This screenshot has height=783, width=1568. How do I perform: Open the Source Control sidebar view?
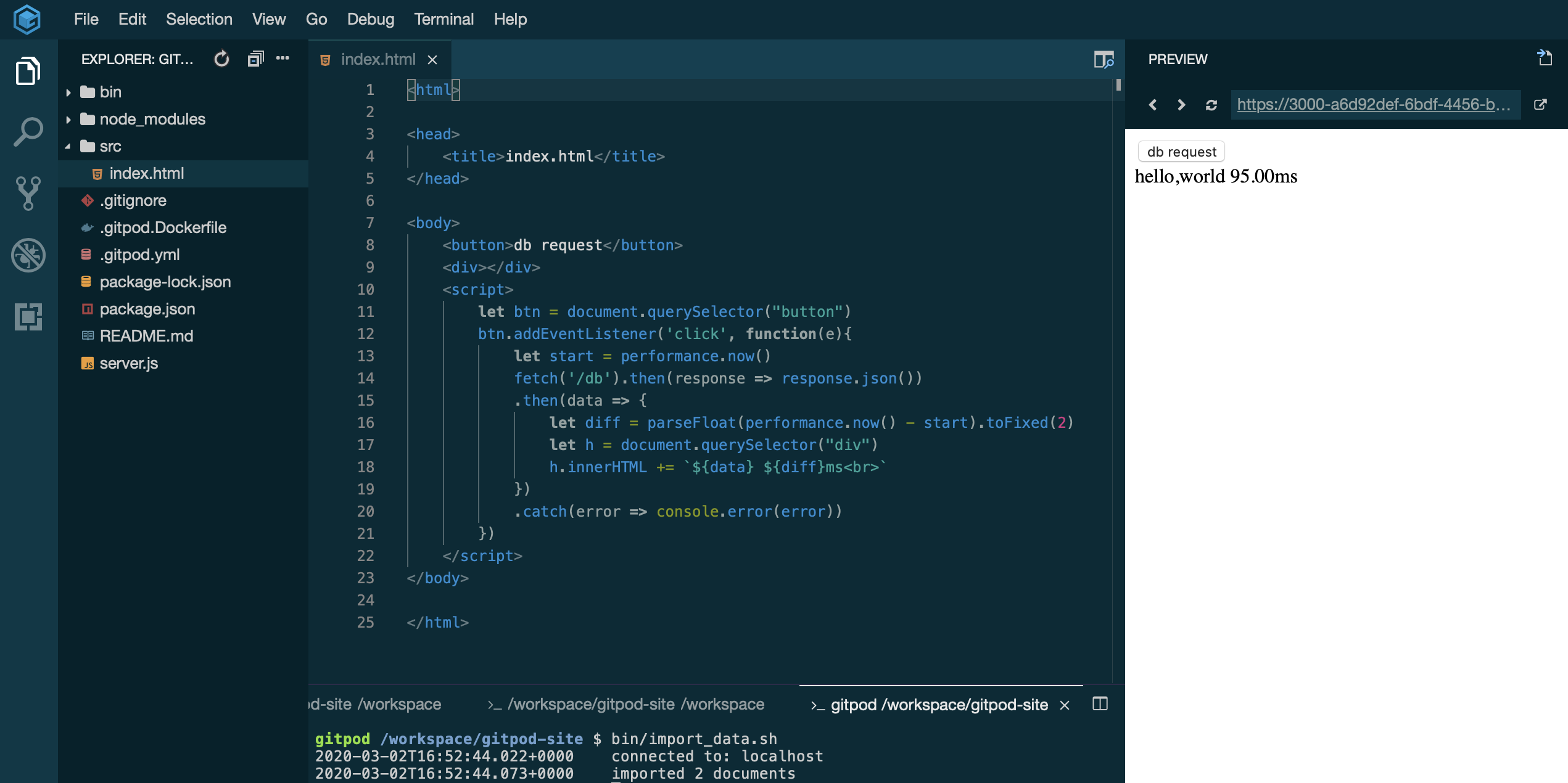point(28,194)
